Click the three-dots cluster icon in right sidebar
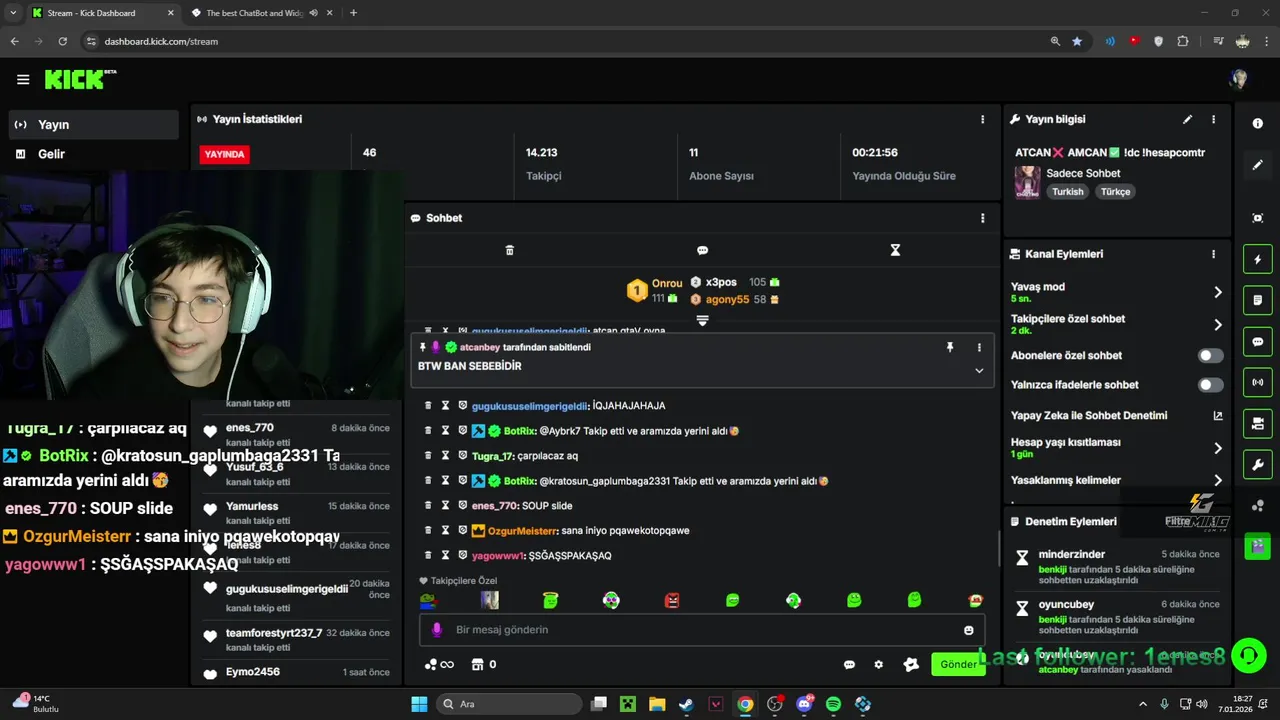Screen dimensions: 1280x720 click(1258, 505)
